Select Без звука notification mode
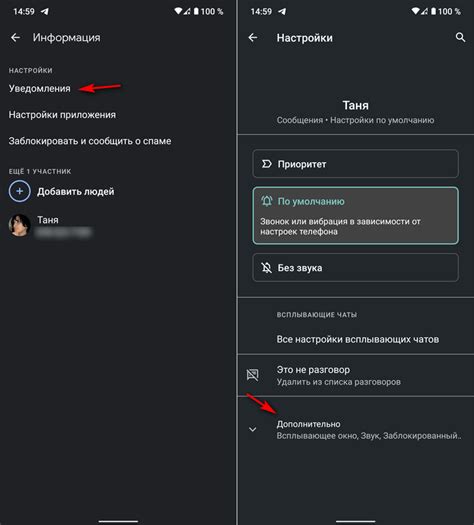This screenshot has width=474, height=525. click(356, 268)
